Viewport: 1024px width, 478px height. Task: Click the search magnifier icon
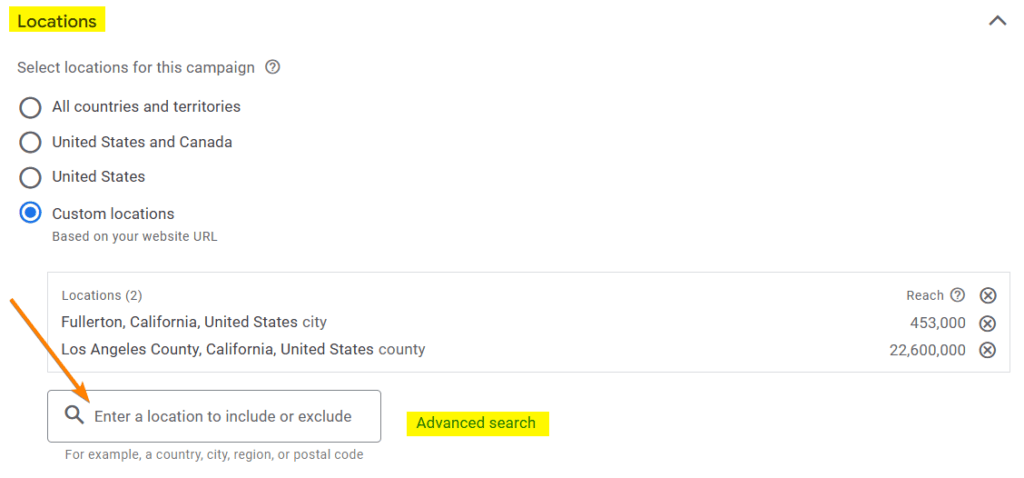tap(73, 415)
